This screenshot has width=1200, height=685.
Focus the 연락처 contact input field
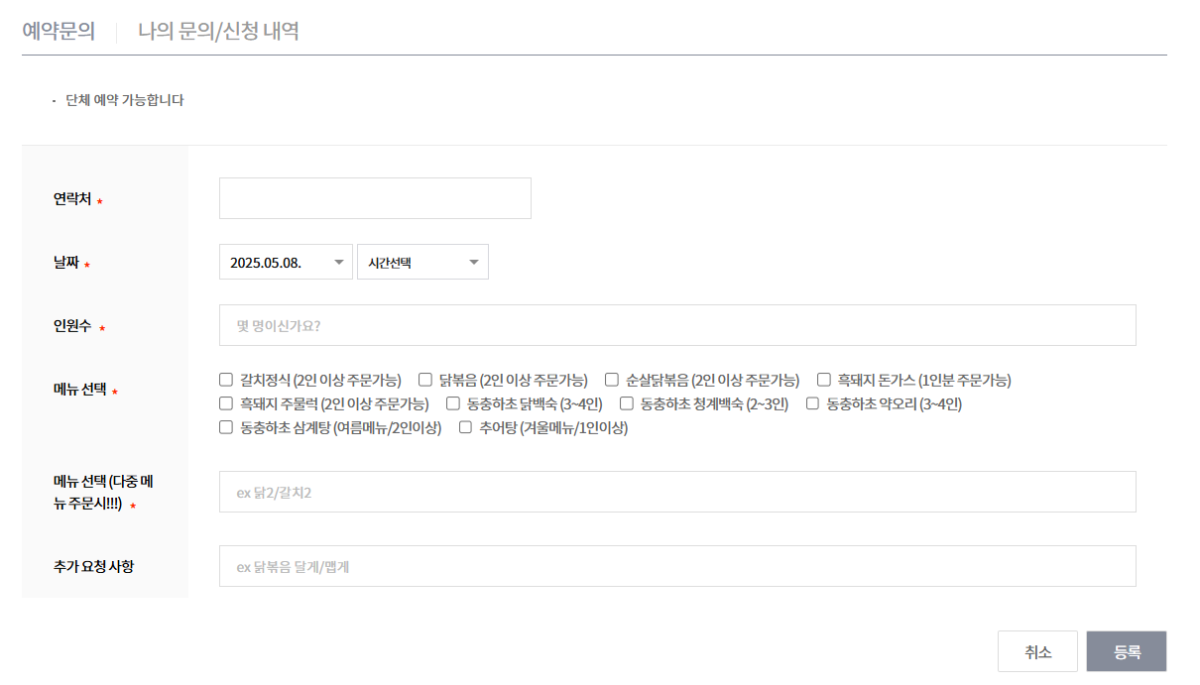point(375,198)
